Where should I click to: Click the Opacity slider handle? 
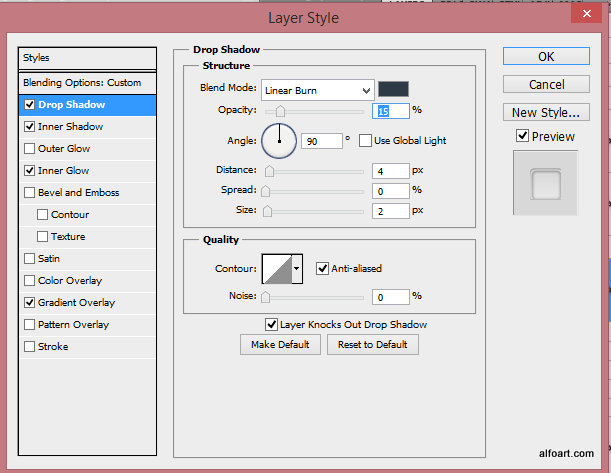[280, 110]
